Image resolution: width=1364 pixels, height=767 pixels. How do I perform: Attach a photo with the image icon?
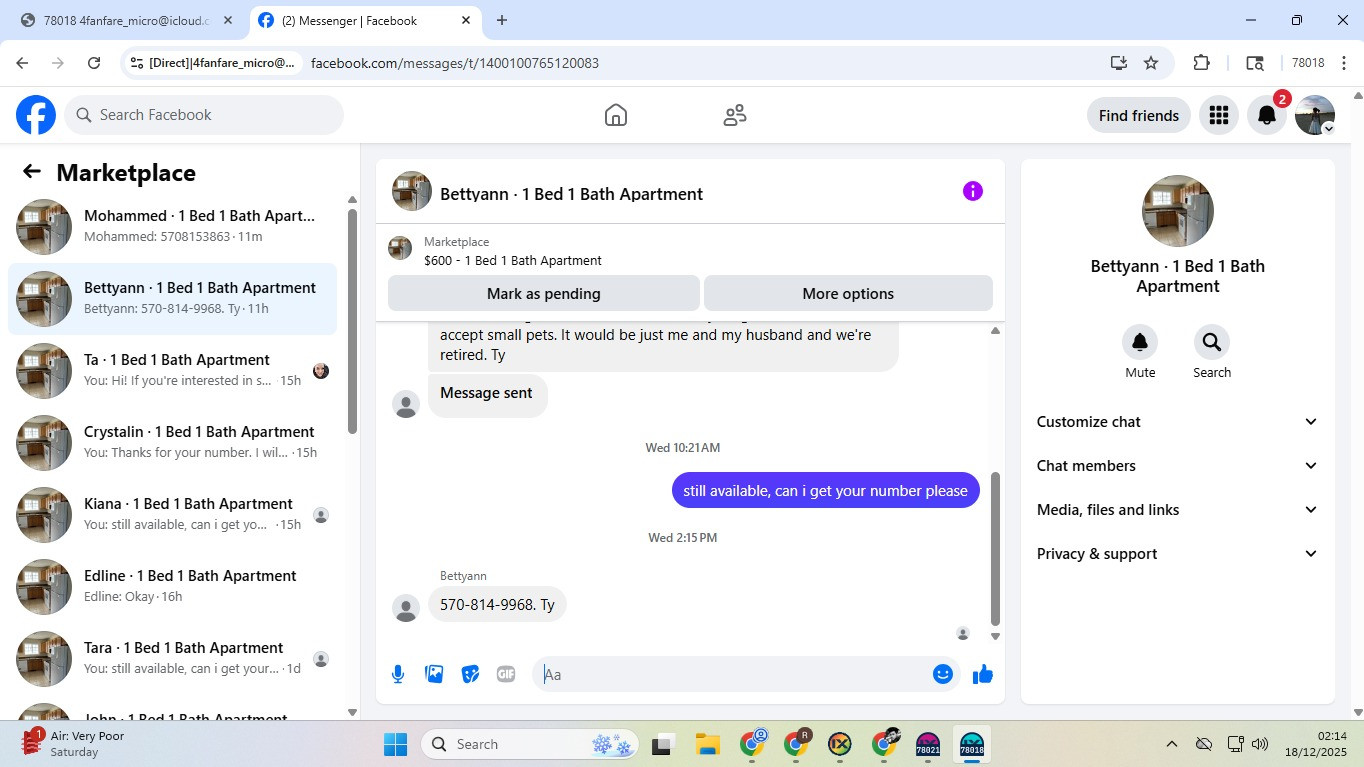(x=434, y=674)
